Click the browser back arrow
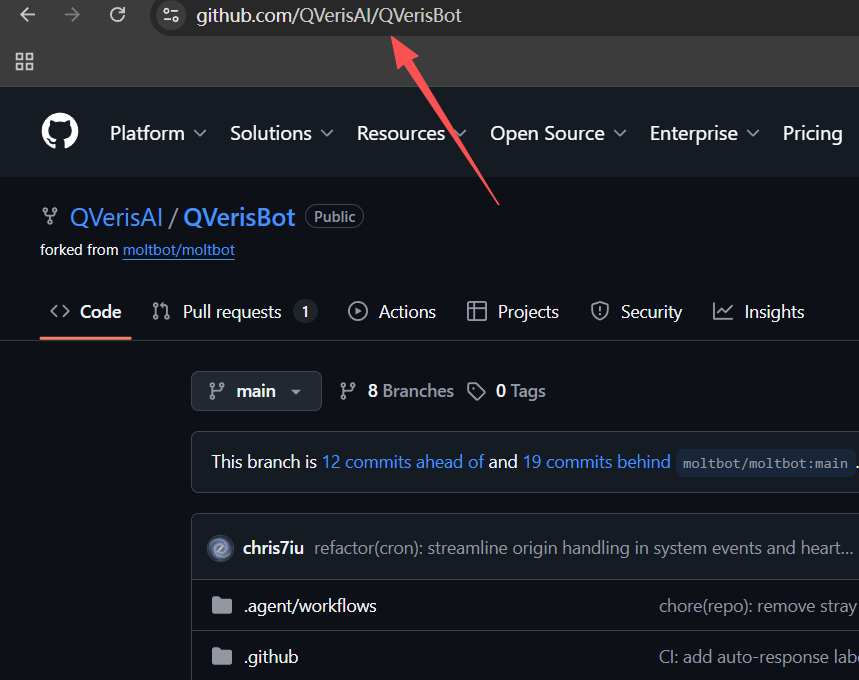This screenshot has width=859, height=680. point(27,15)
